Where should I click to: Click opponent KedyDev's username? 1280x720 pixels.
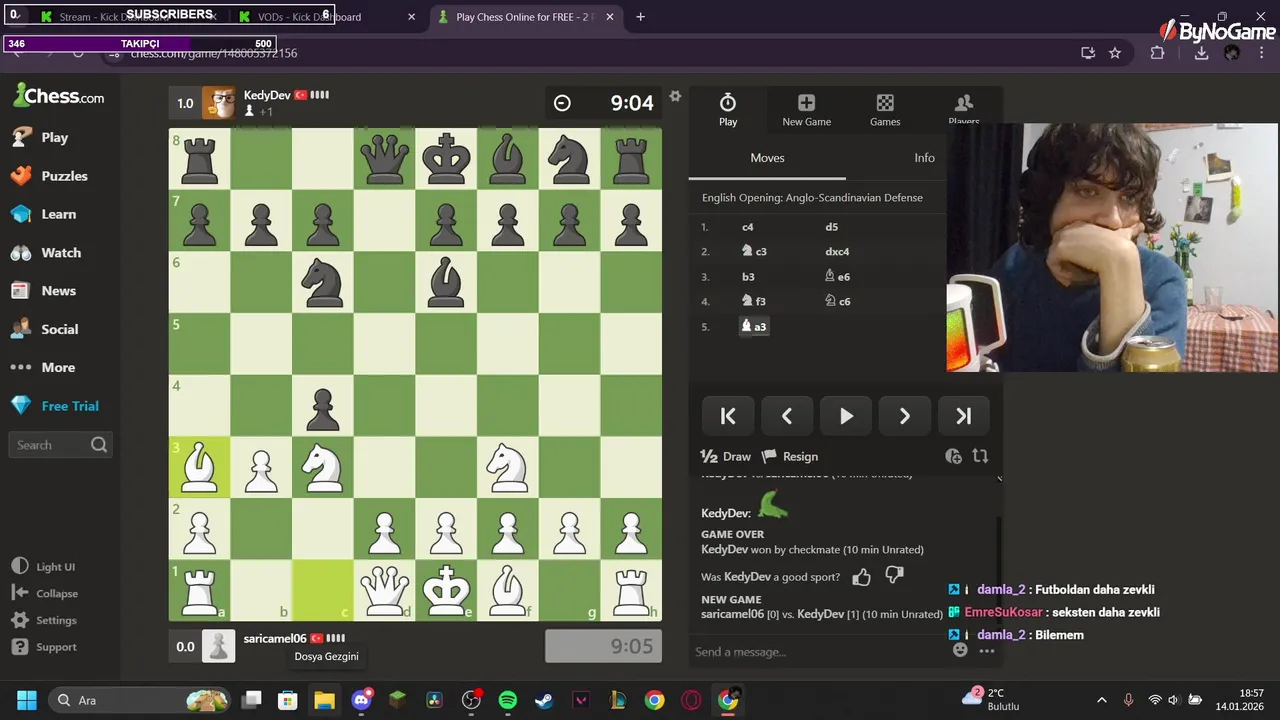(267, 95)
